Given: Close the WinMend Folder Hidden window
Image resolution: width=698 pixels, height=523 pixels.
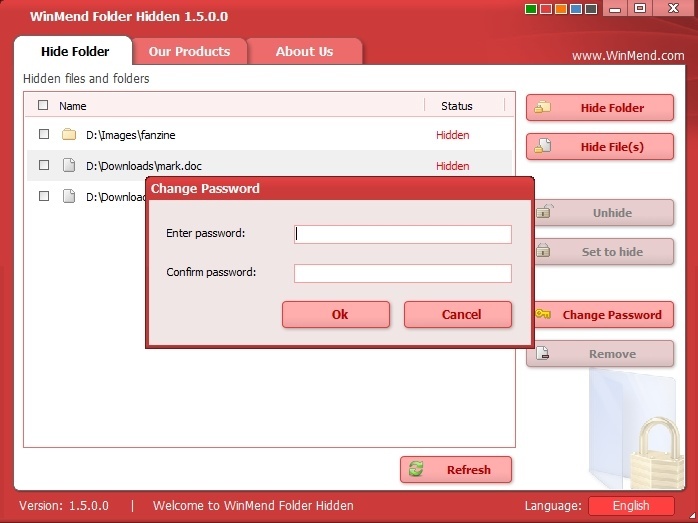Looking at the screenshot, I should click(x=673, y=8).
